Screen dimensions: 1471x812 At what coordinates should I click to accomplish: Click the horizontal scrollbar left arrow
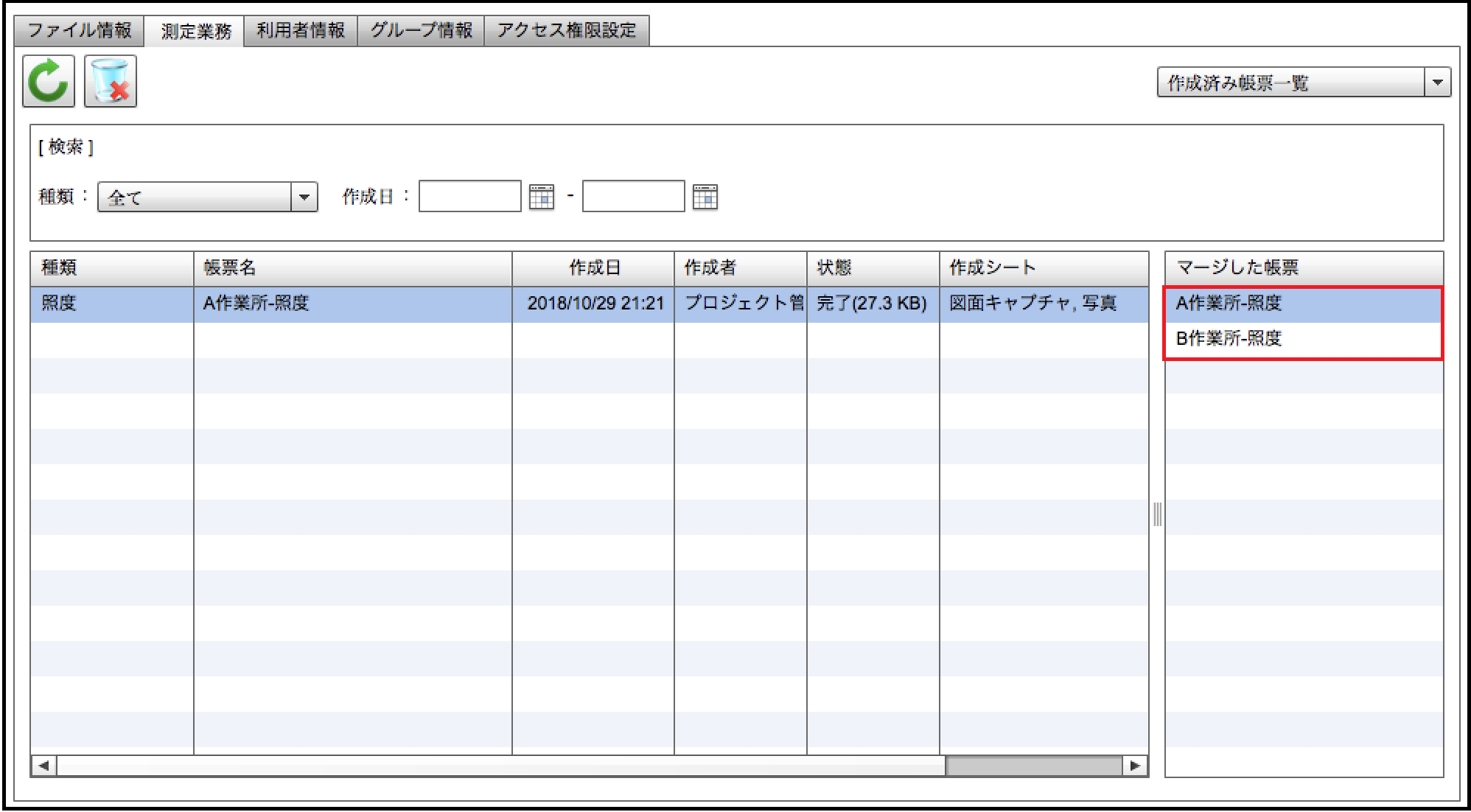coord(44,766)
